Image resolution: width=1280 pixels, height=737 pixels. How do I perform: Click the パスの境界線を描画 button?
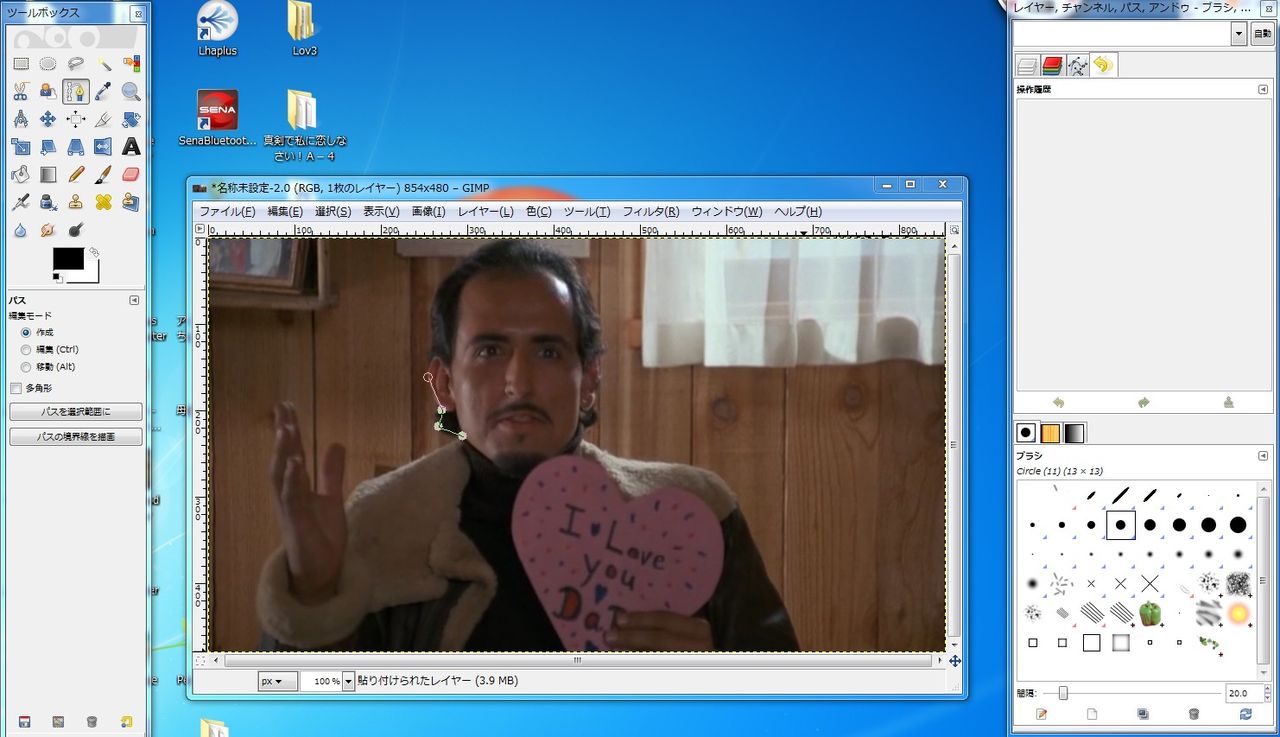click(76, 437)
